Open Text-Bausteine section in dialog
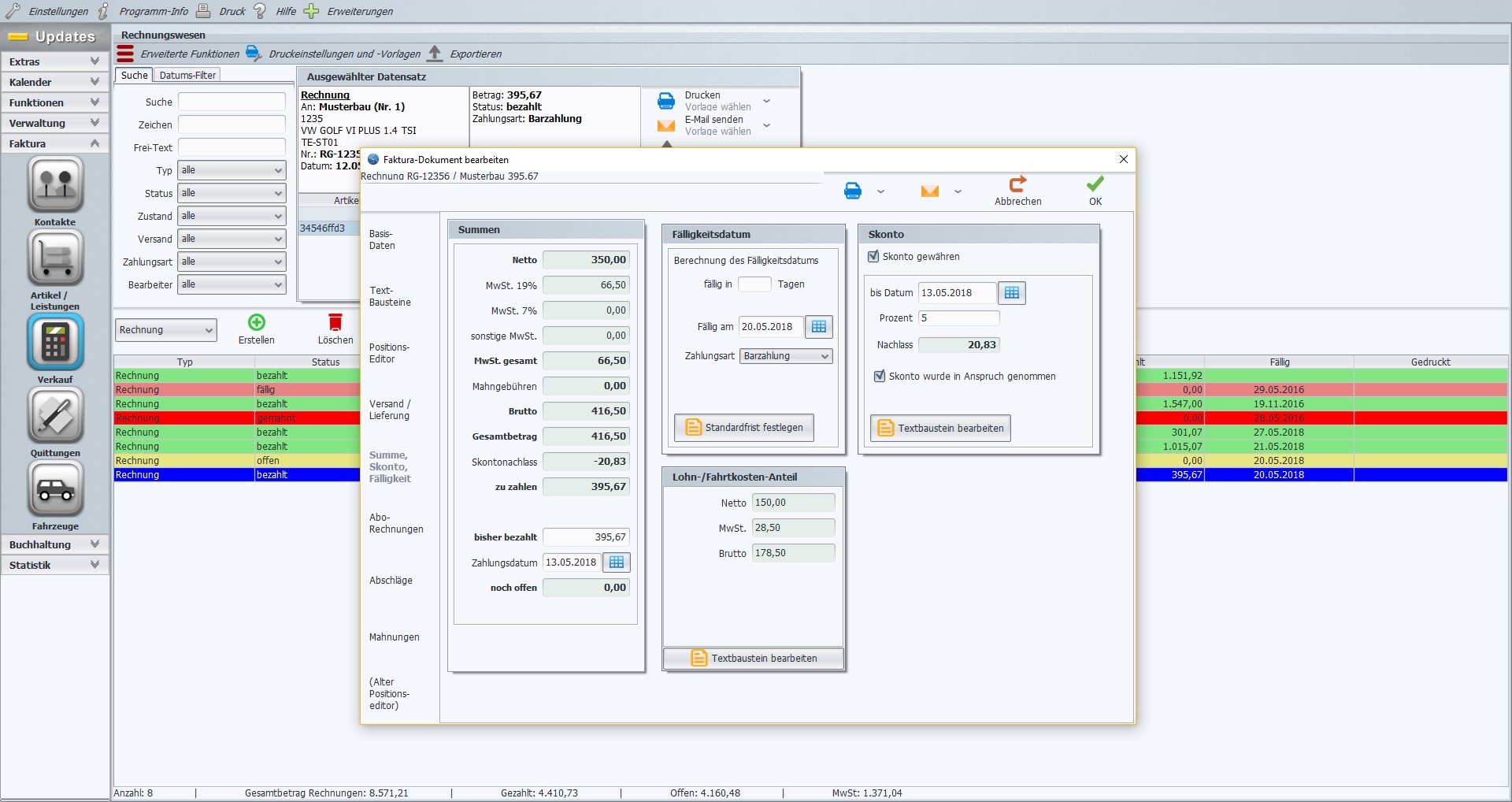1512x802 pixels. pyautogui.click(x=390, y=296)
